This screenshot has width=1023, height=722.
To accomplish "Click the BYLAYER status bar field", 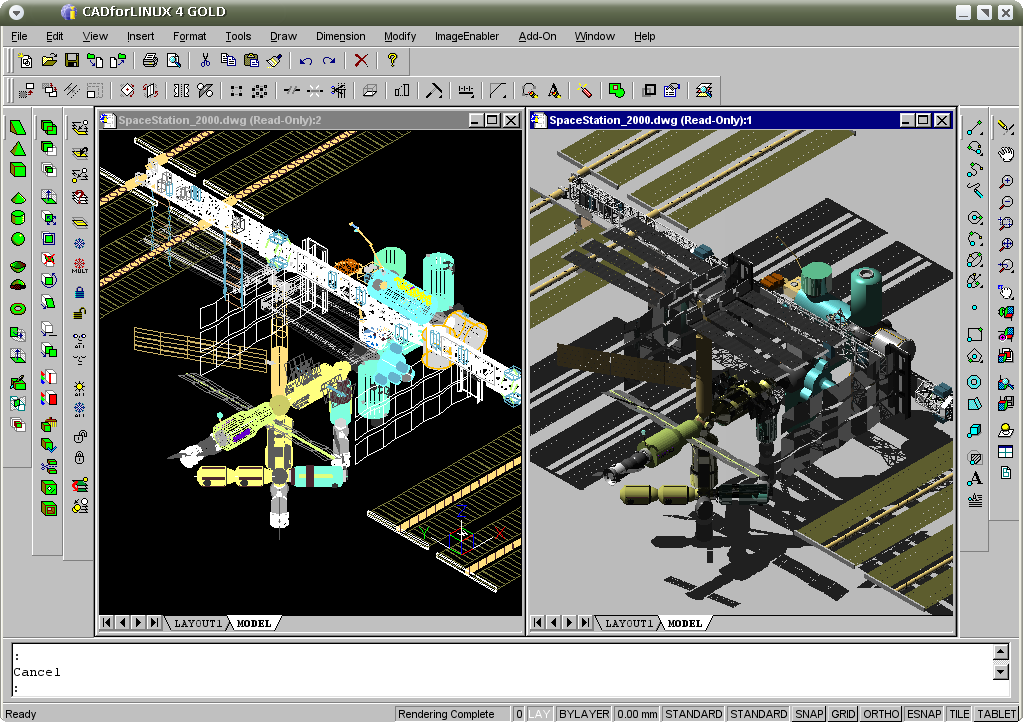I will click(x=584, y=714).
